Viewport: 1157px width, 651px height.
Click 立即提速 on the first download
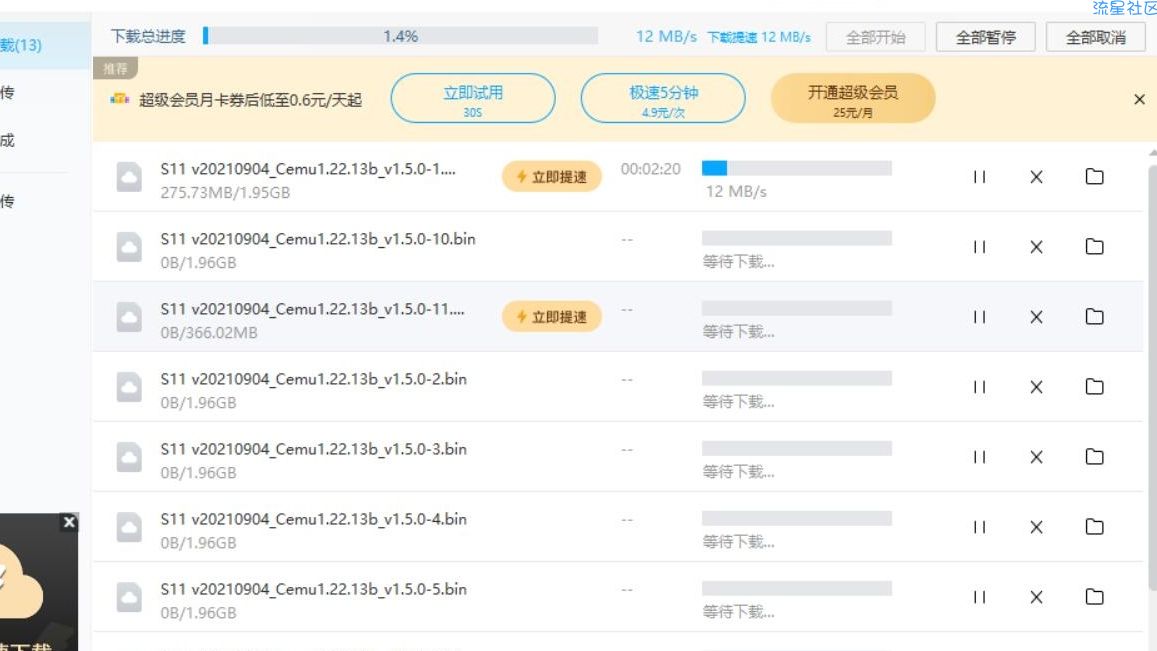(x=552, y=176)
